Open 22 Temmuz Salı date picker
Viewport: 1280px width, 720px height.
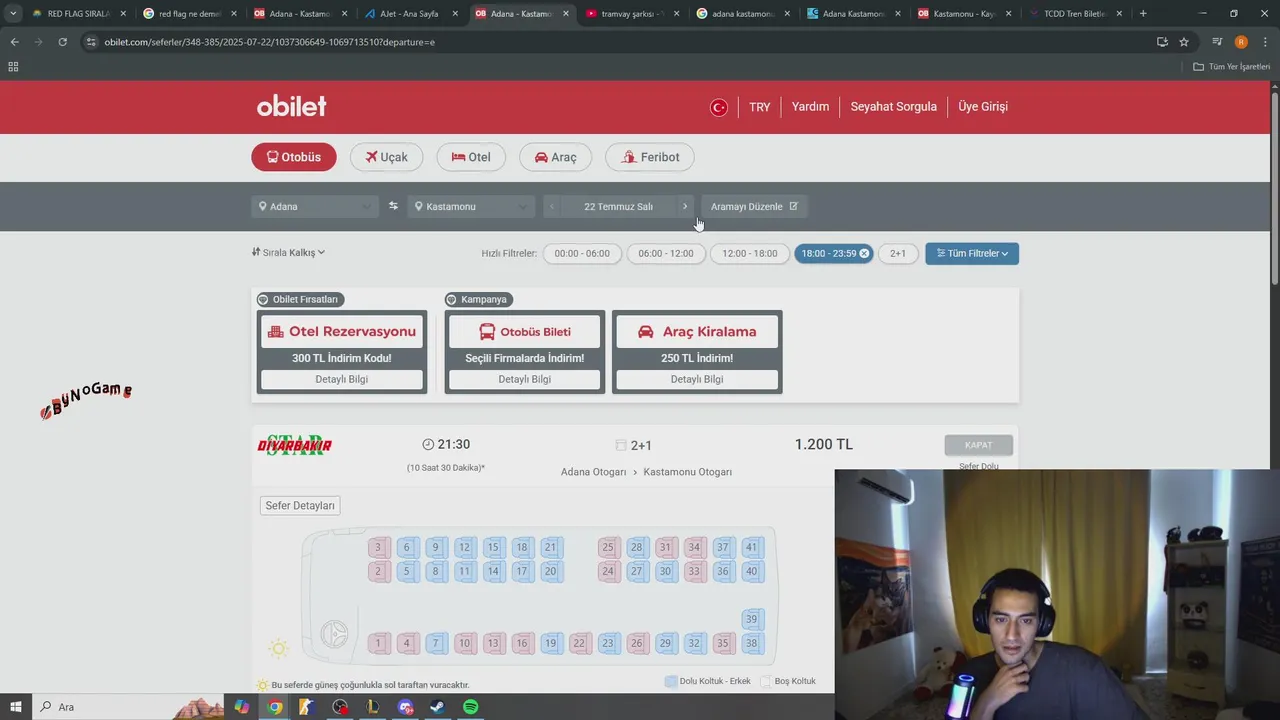point(618,206)
